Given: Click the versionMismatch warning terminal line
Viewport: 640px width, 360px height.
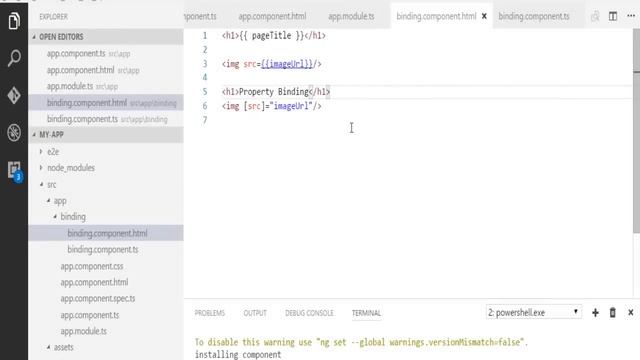Looking at the screenshot, I should pyautogui.click(x=361, y=342).
